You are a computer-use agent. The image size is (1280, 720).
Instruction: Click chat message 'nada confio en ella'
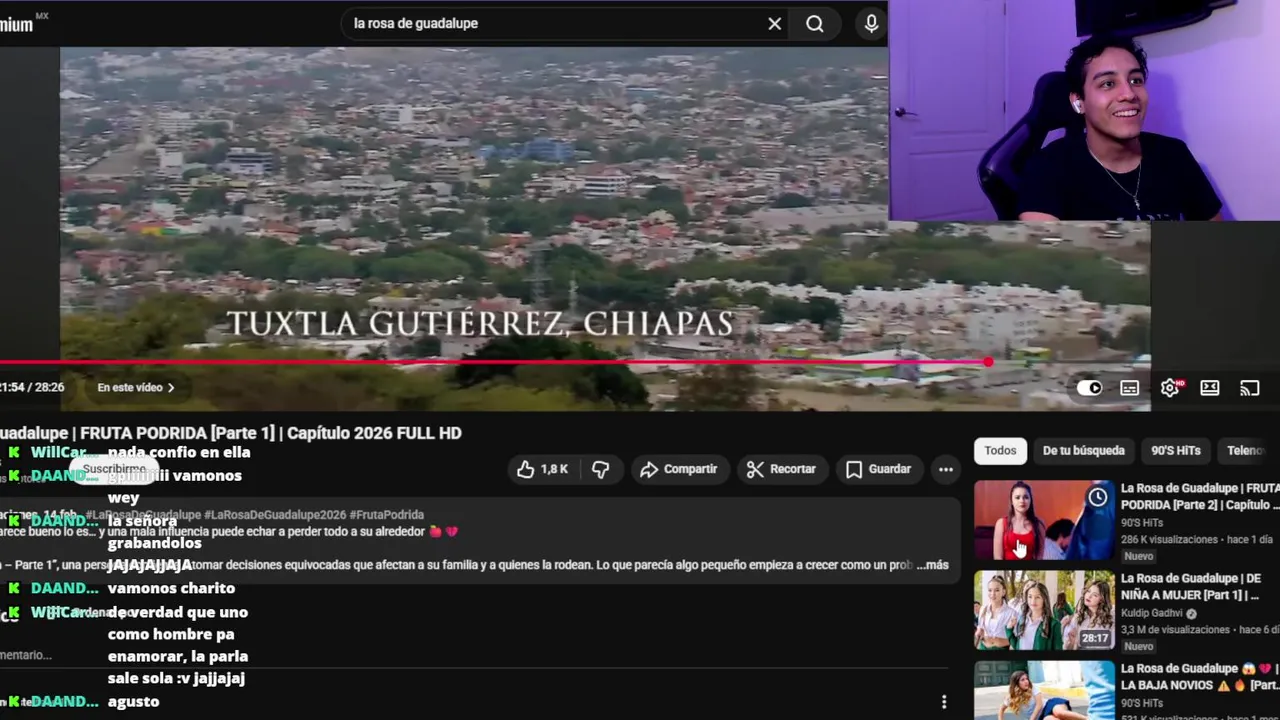coord(179,452)
